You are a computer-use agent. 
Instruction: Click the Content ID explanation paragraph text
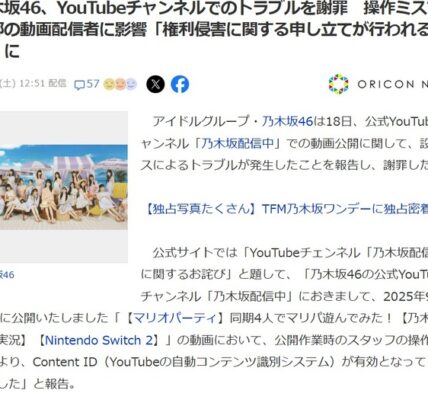pyautogui.click(x=214, y=362)
